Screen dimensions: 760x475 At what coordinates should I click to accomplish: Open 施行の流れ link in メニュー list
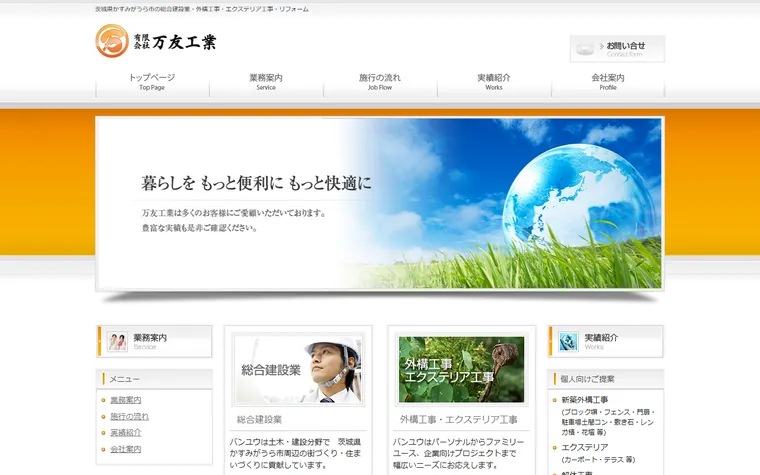click(129, 416)
